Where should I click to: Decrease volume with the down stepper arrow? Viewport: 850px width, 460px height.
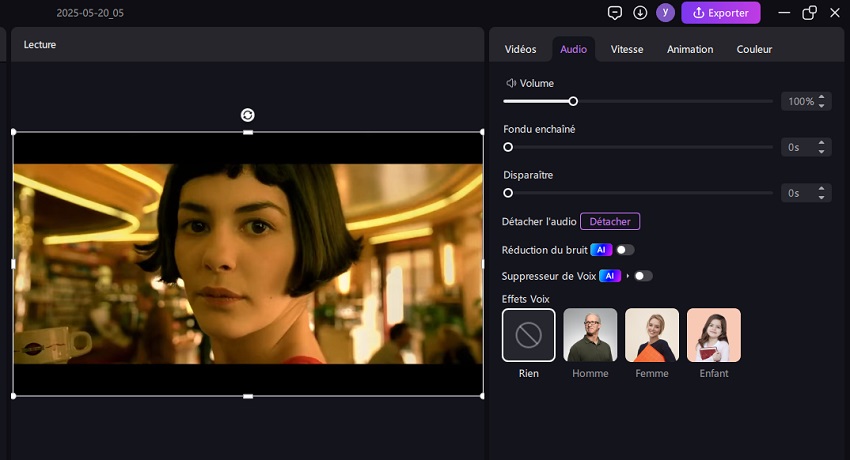(x=822, y=106)
